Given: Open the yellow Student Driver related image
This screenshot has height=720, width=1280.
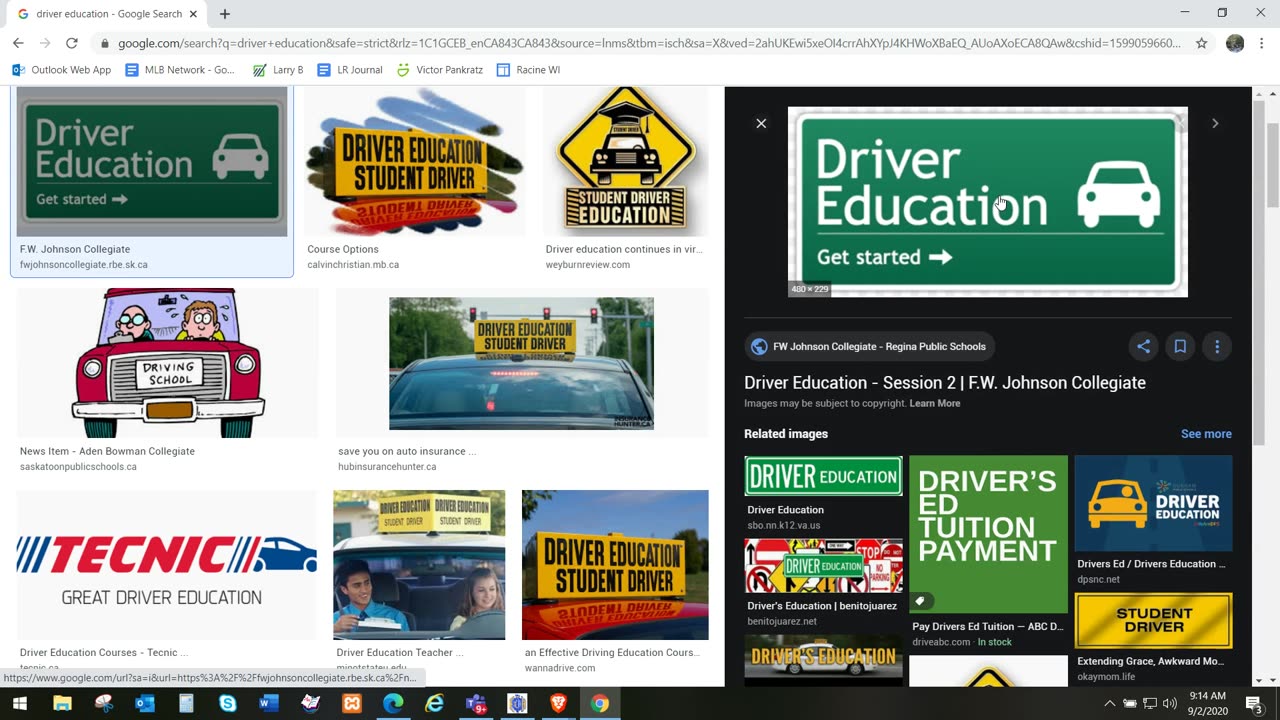Looking at the screenshot, I should [1153, 620].
